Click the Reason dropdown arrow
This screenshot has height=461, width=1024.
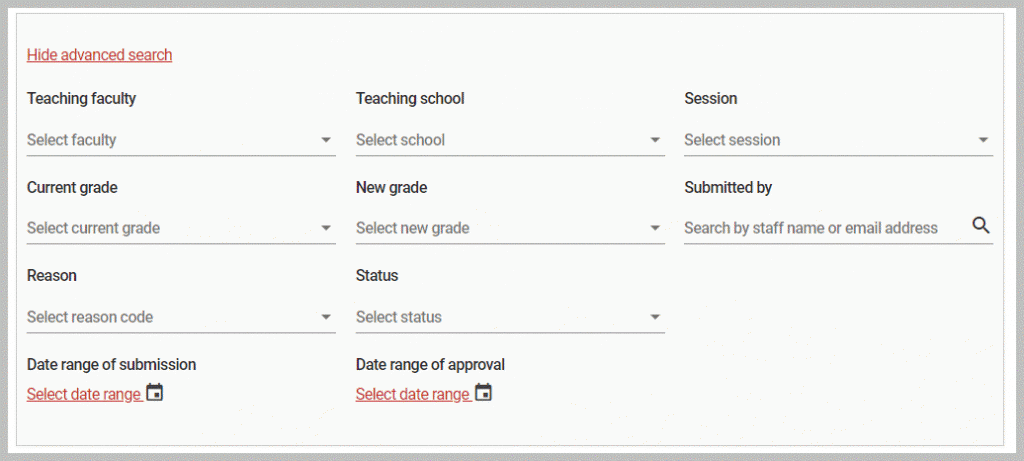(x=326, y=317)
